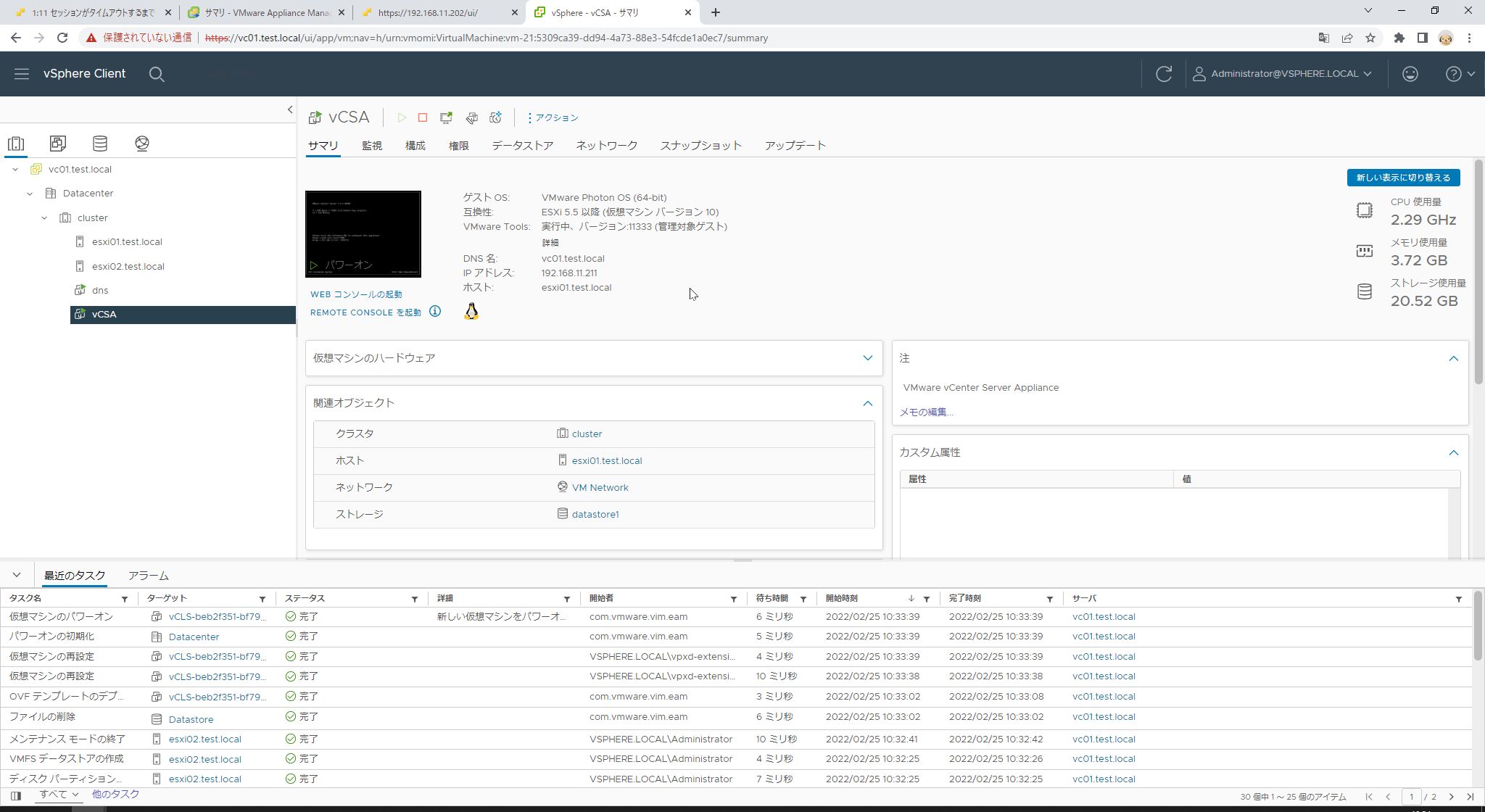Viewport: 1485px width, 812px height.
Task: Open the 監視 tab
Action: coord(372,146)
